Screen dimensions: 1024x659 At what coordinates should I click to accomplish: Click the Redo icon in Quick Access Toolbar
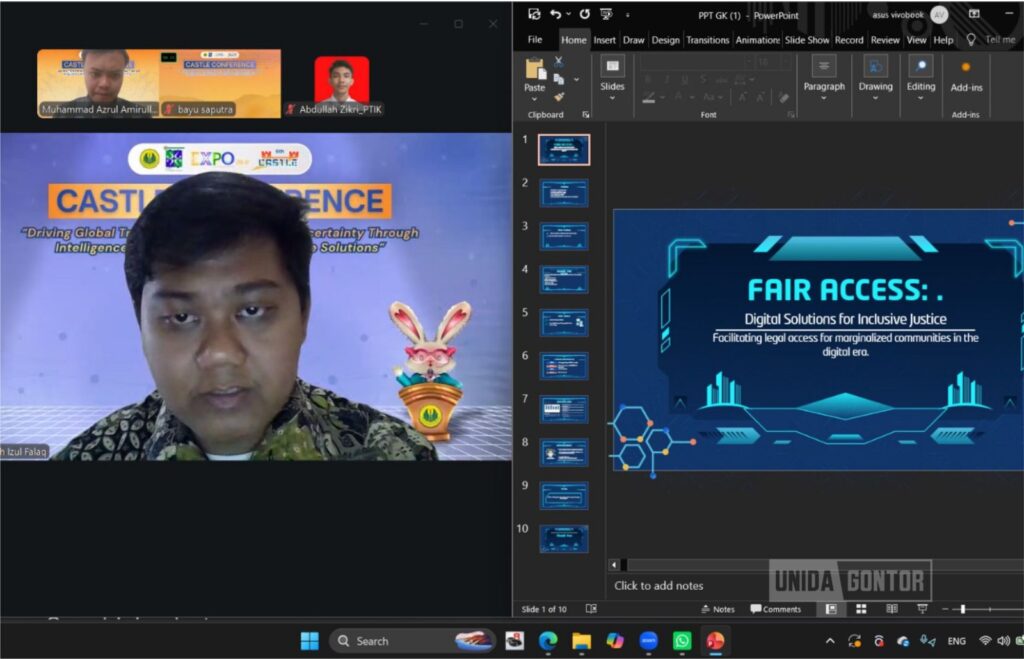584,14
